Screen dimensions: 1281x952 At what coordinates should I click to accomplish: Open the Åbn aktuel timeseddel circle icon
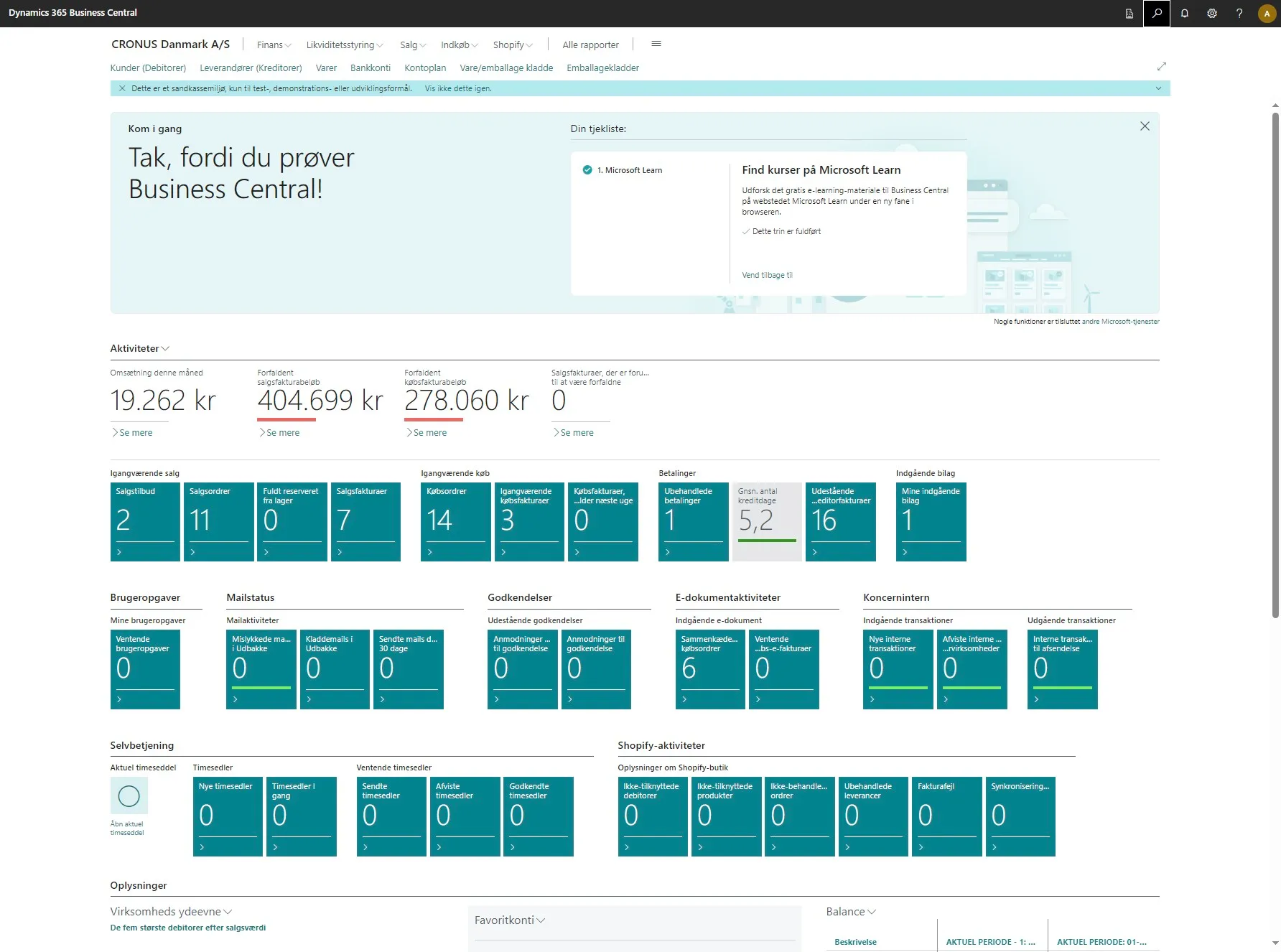click(129, 795)
